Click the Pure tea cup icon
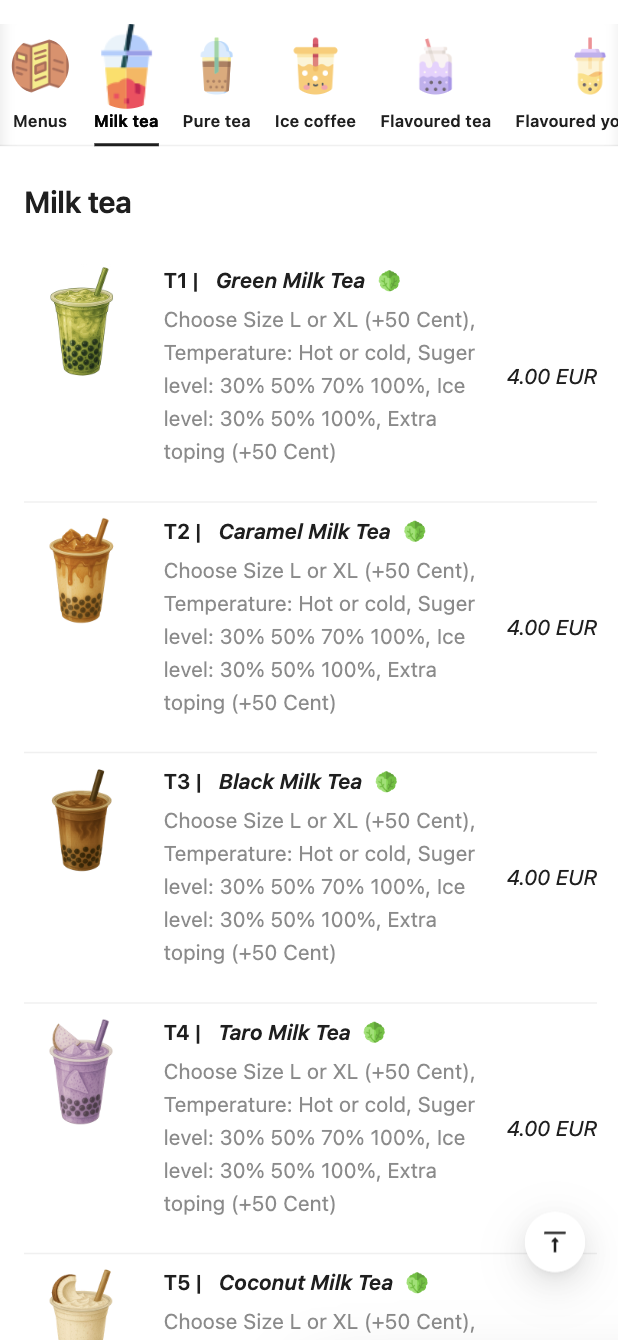Screen dimensions: 618x1340 pos(216,66)
